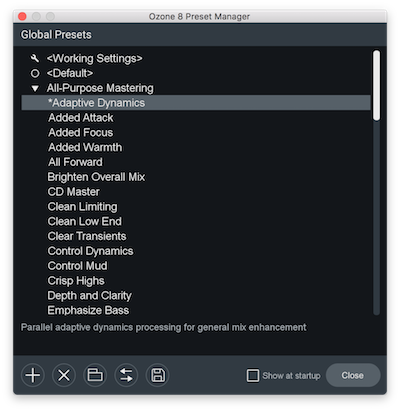Click the Close button
Screen dimensions: 400x411
[x=353, y=375]
